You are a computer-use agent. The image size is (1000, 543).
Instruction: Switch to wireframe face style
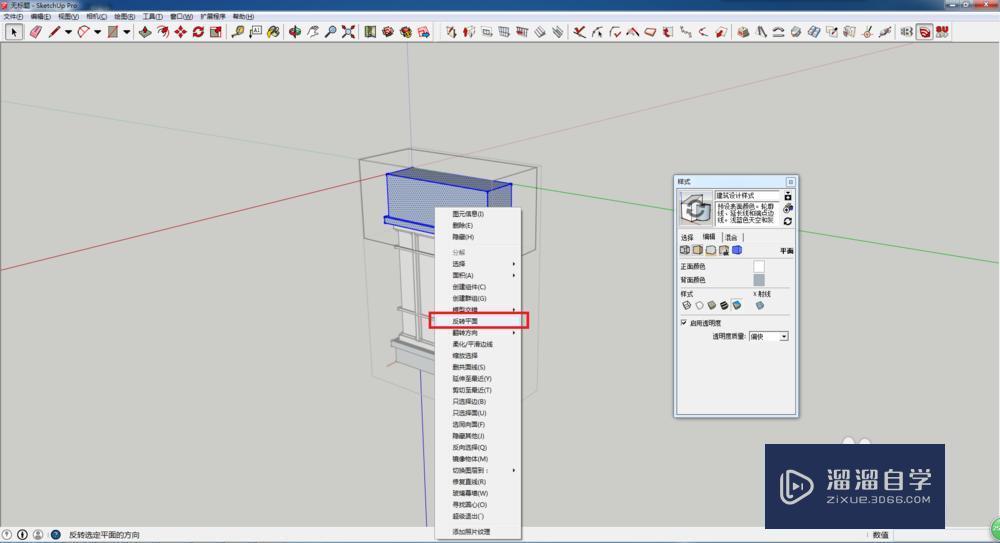pos(687,305)
